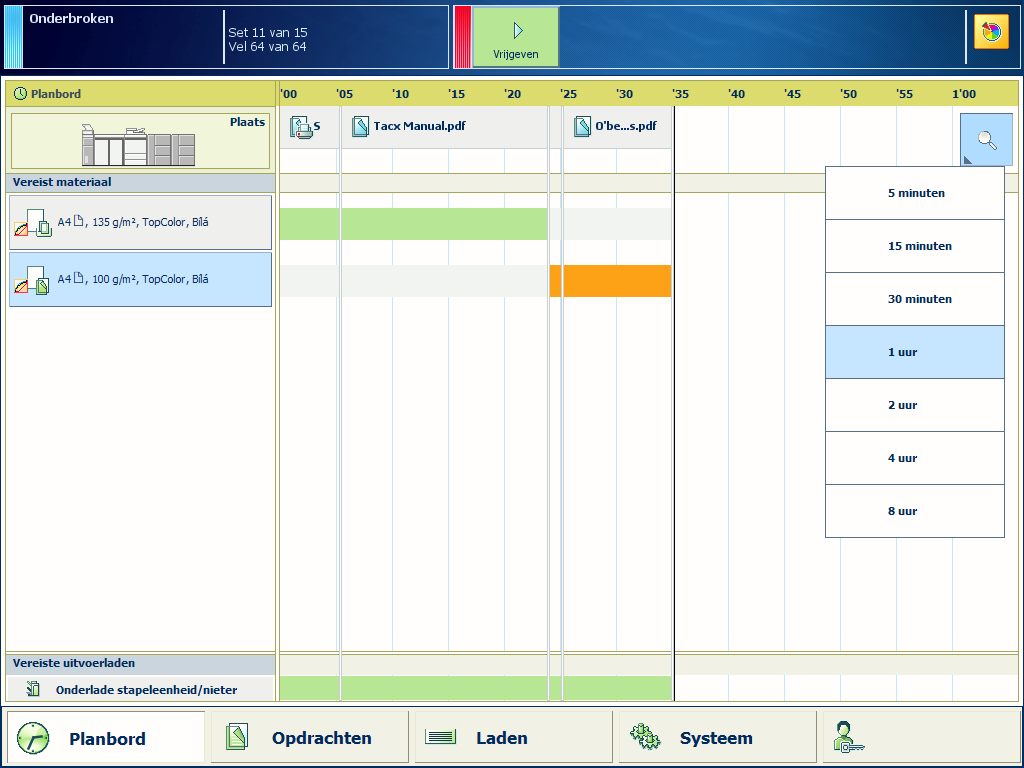Viewport: 1024px width, 768px height.
Task: Click the 1'00 time marker
Action: pyautogui.click(x=964, y=94)
